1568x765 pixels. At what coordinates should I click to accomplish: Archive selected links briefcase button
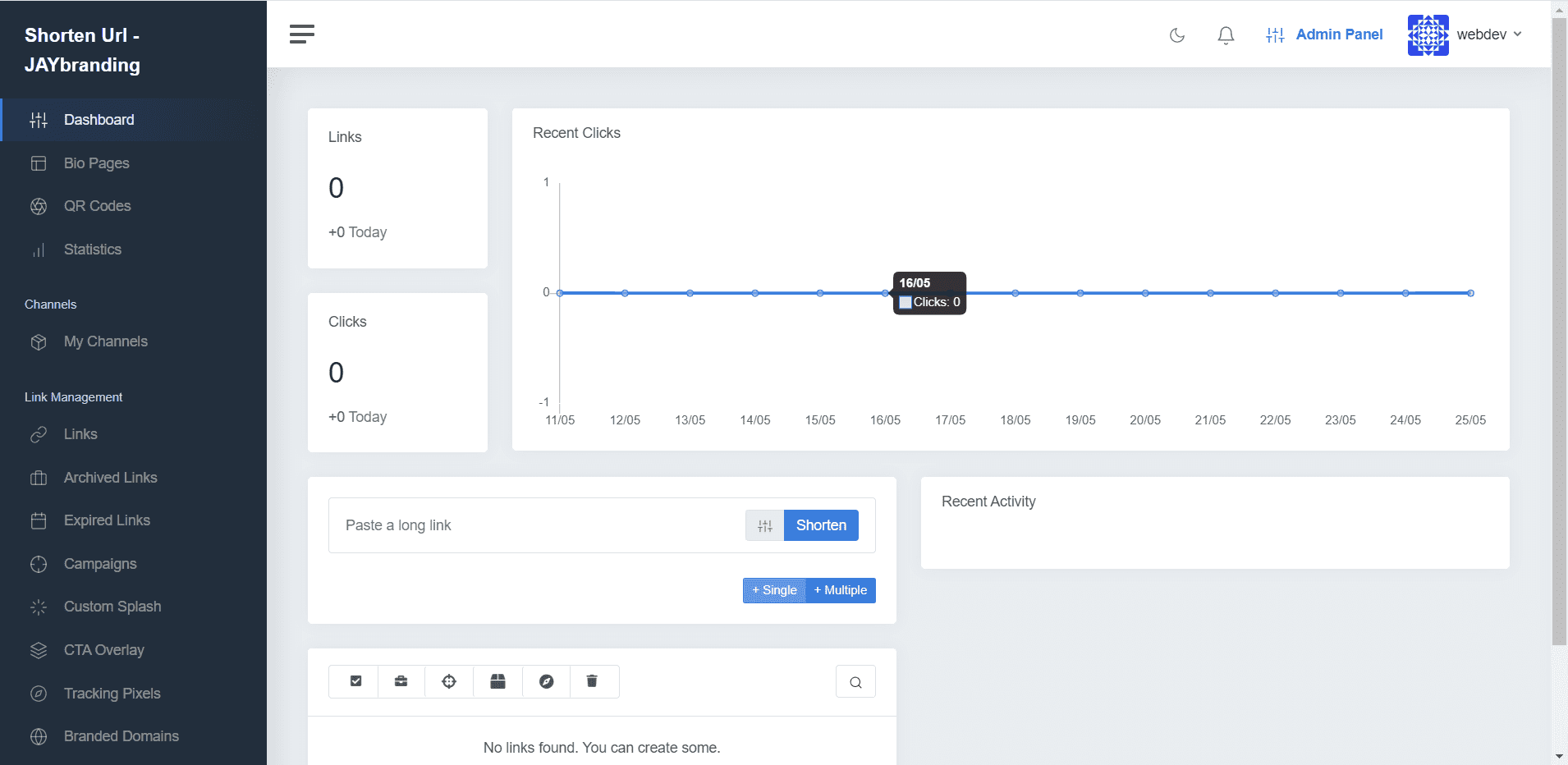401,681
